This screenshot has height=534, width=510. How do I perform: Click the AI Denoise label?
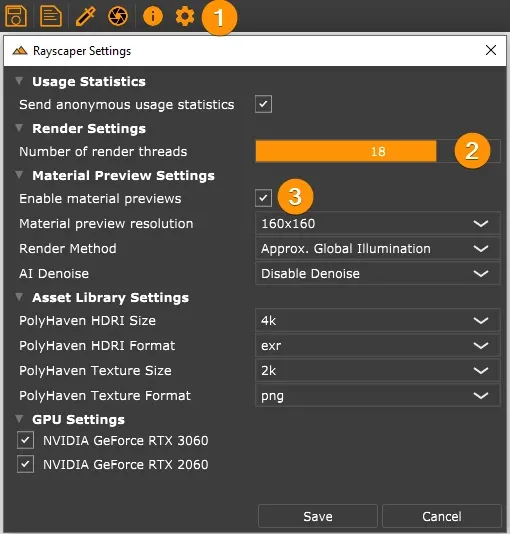(x=54, y=273)
